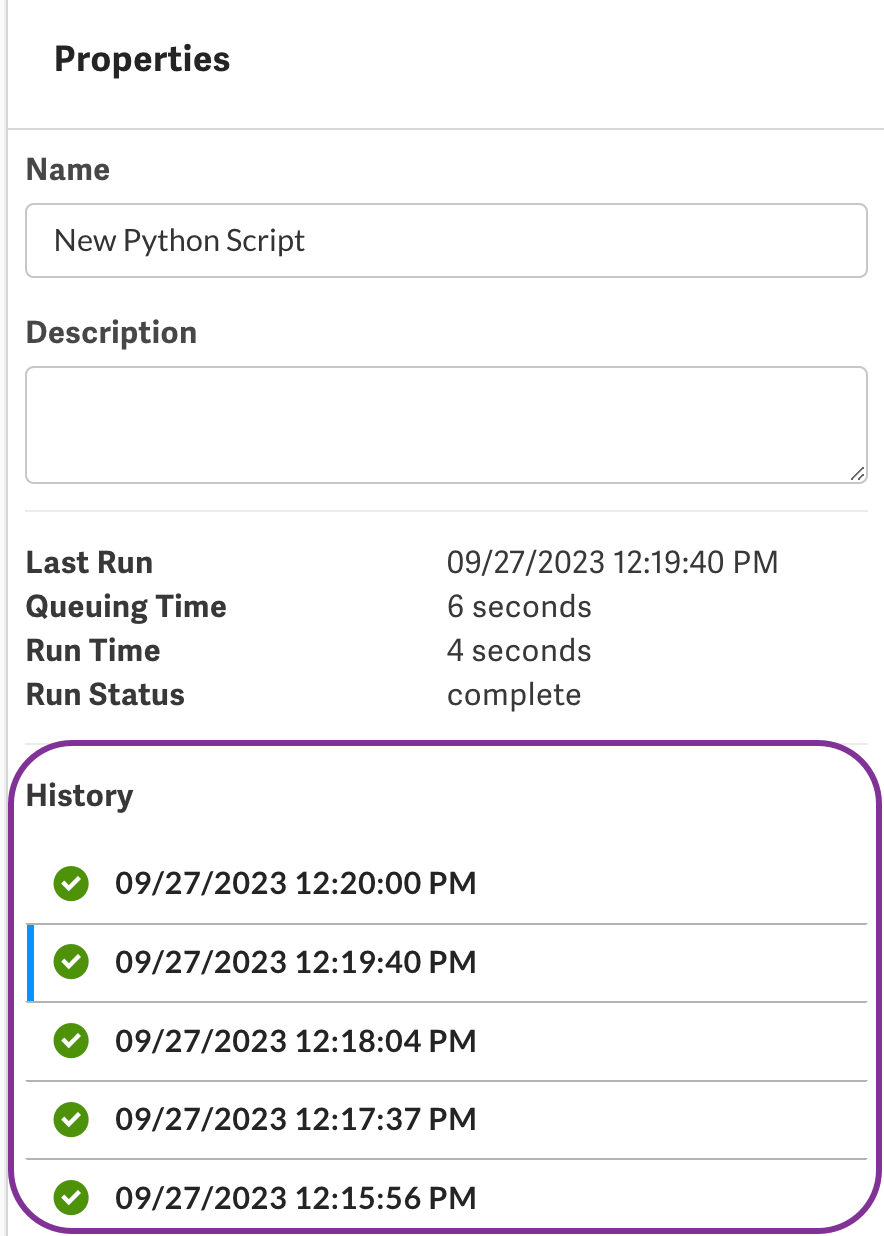Choose the 09/27/2023 12:17:37 PM history item

tap(295, 1119)
